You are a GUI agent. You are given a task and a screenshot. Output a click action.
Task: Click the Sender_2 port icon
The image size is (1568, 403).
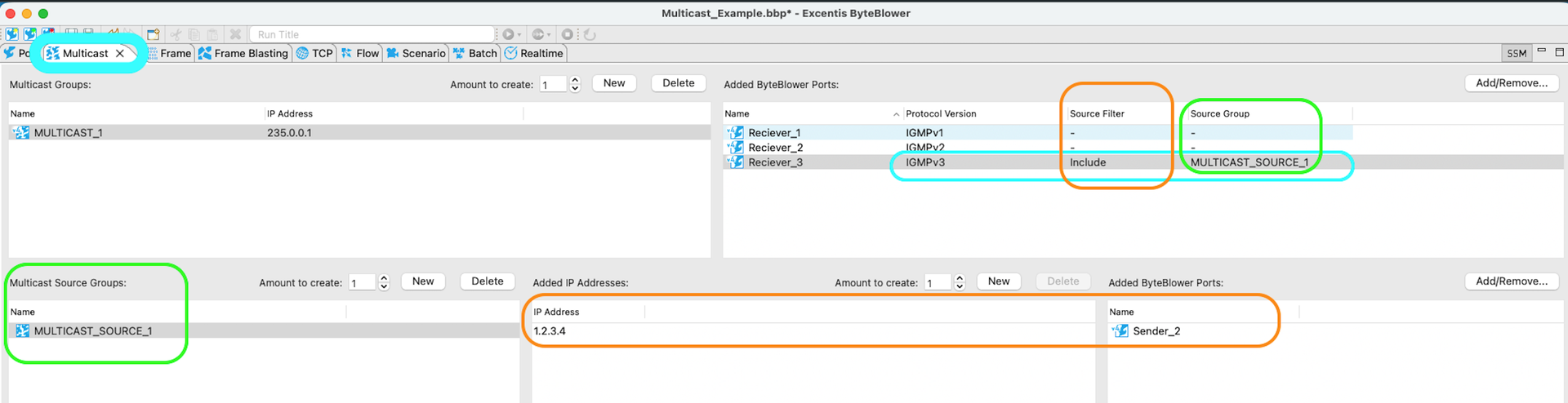[1120, 331]
